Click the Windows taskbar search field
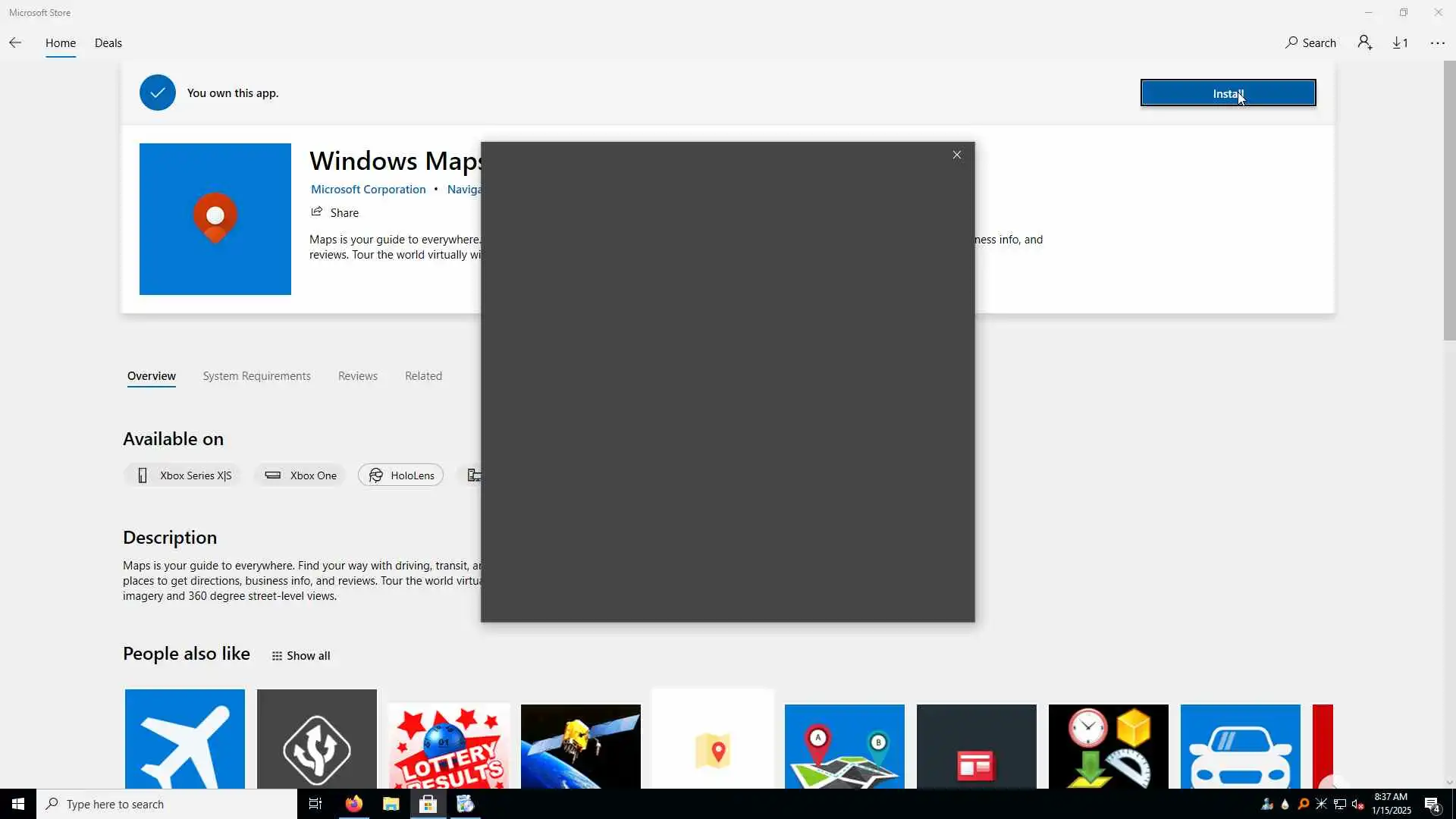1456x819 pixels. coord(167,804)
